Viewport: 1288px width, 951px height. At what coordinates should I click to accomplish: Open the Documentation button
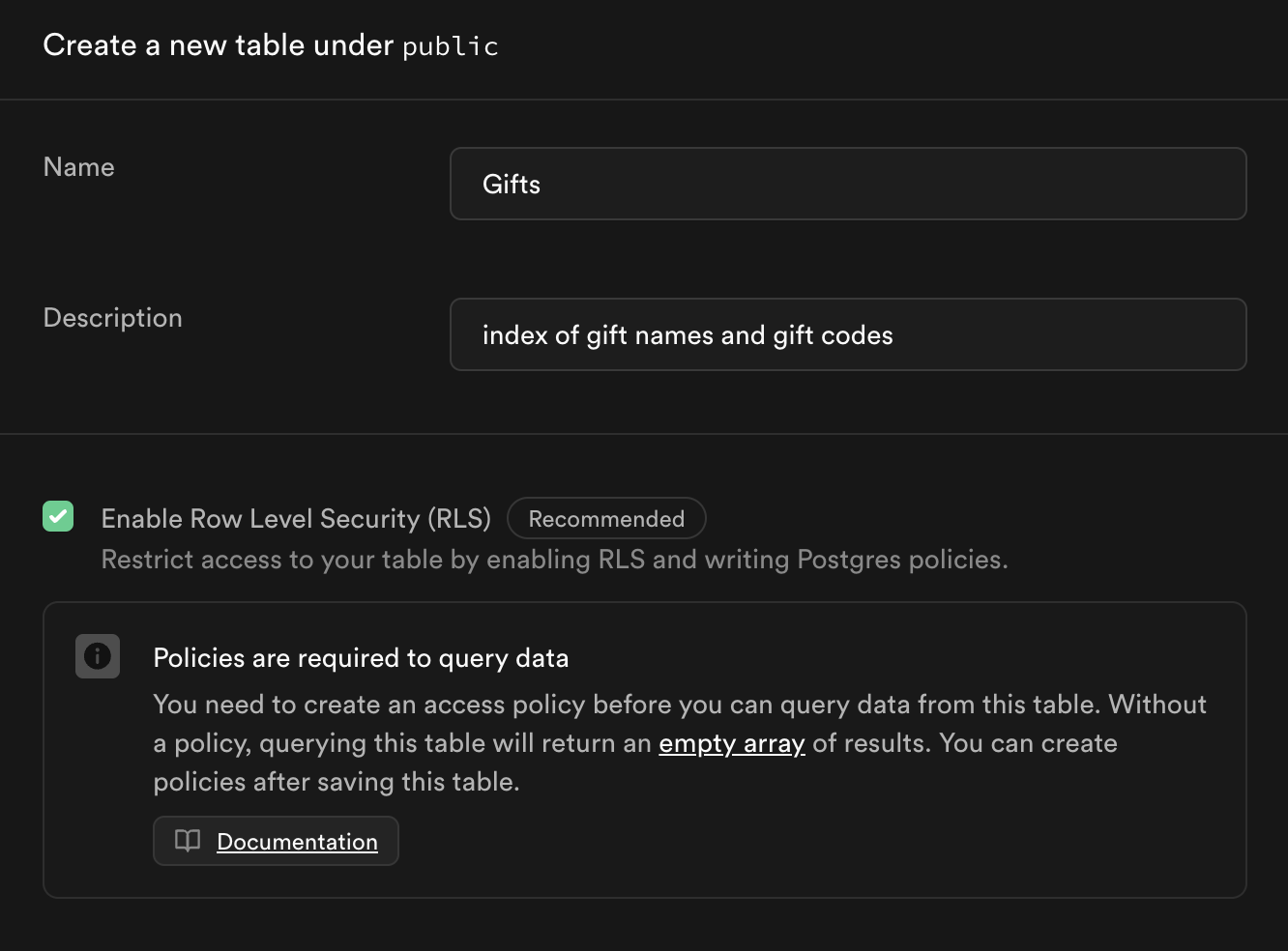276,841
